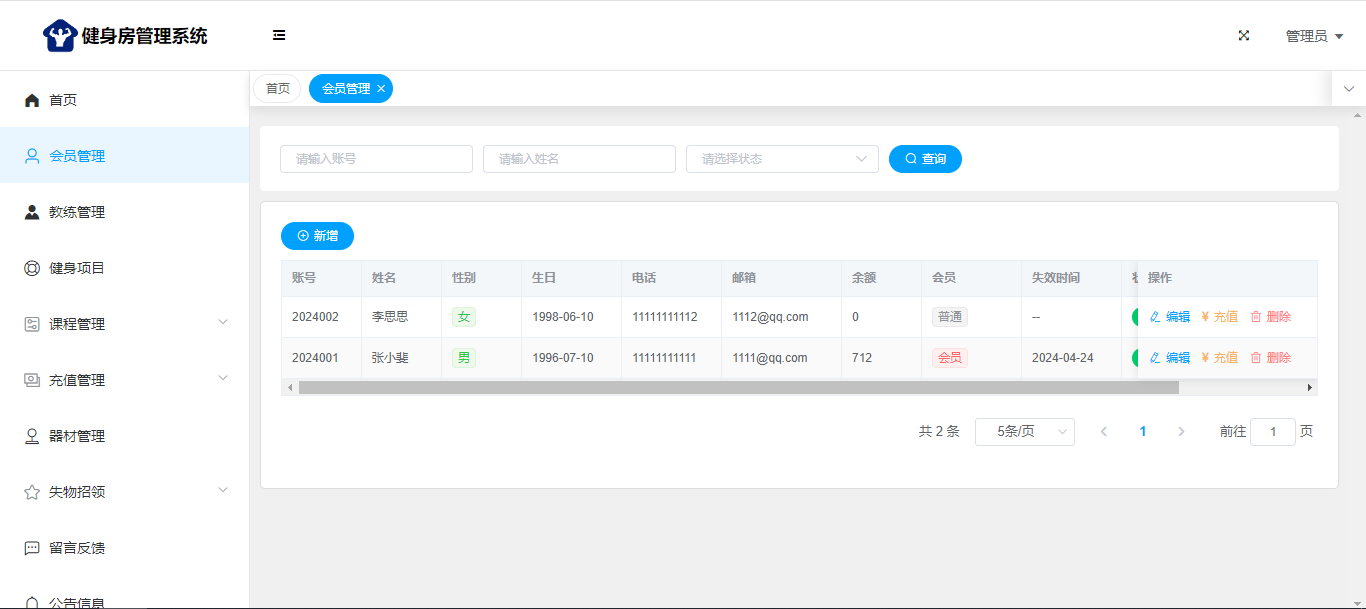Viewport: 1366px width, 609px height.
Task: Expand the 课程管理 submenu
Action: (223, 323)
